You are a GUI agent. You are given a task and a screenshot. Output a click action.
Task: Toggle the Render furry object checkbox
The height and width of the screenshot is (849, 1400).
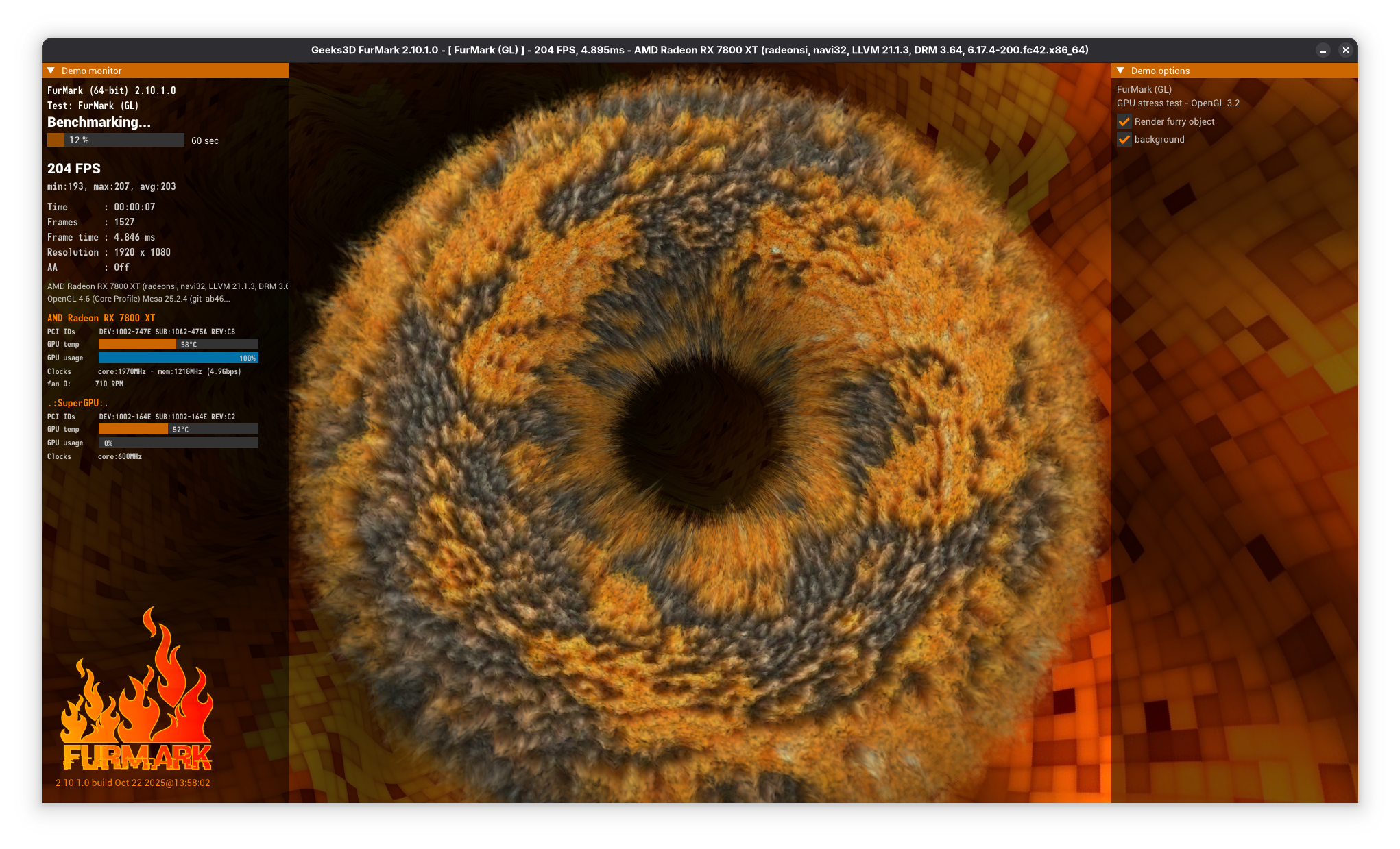click(x=1124, y=121)
